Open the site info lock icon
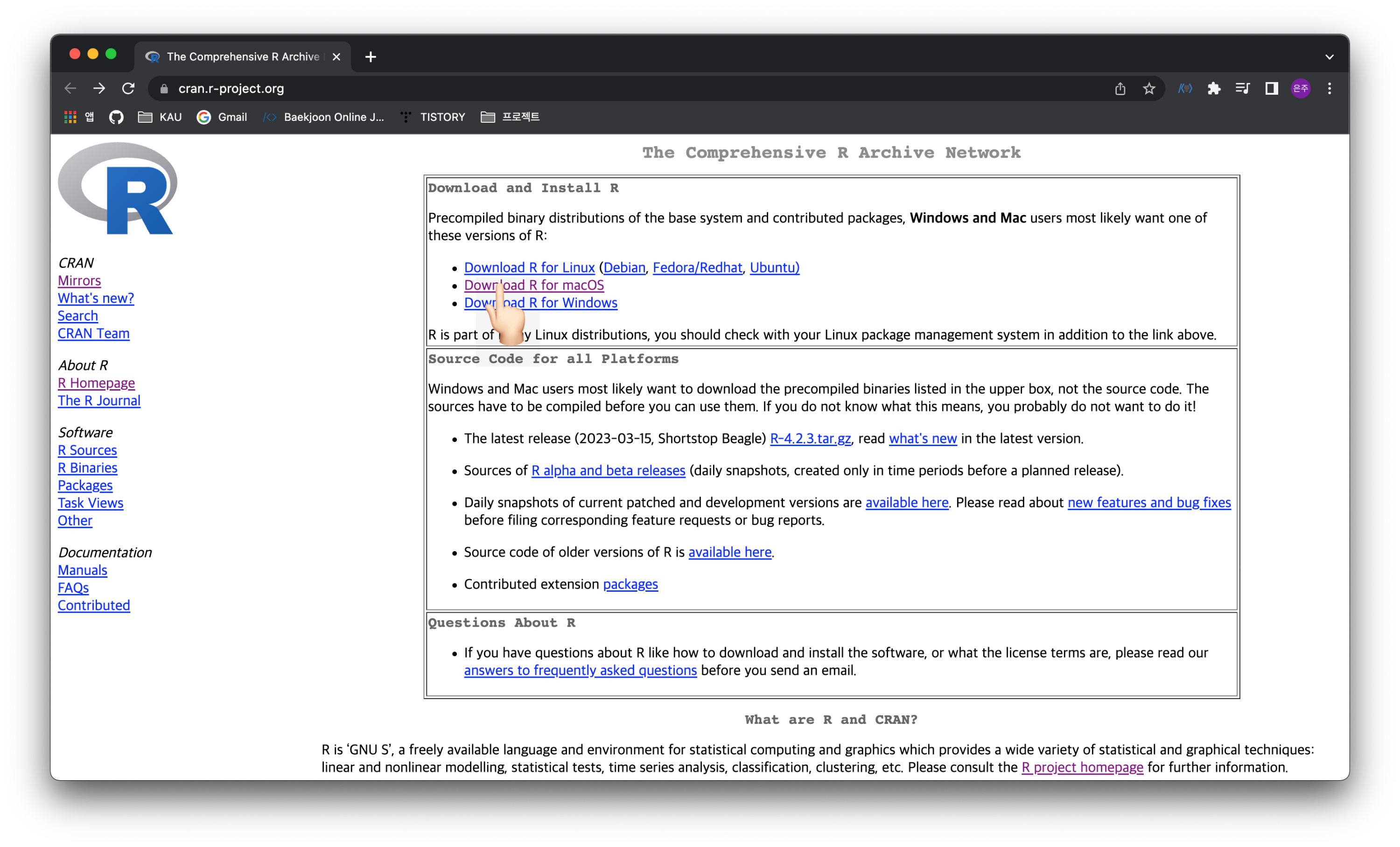 coord(164,89)
